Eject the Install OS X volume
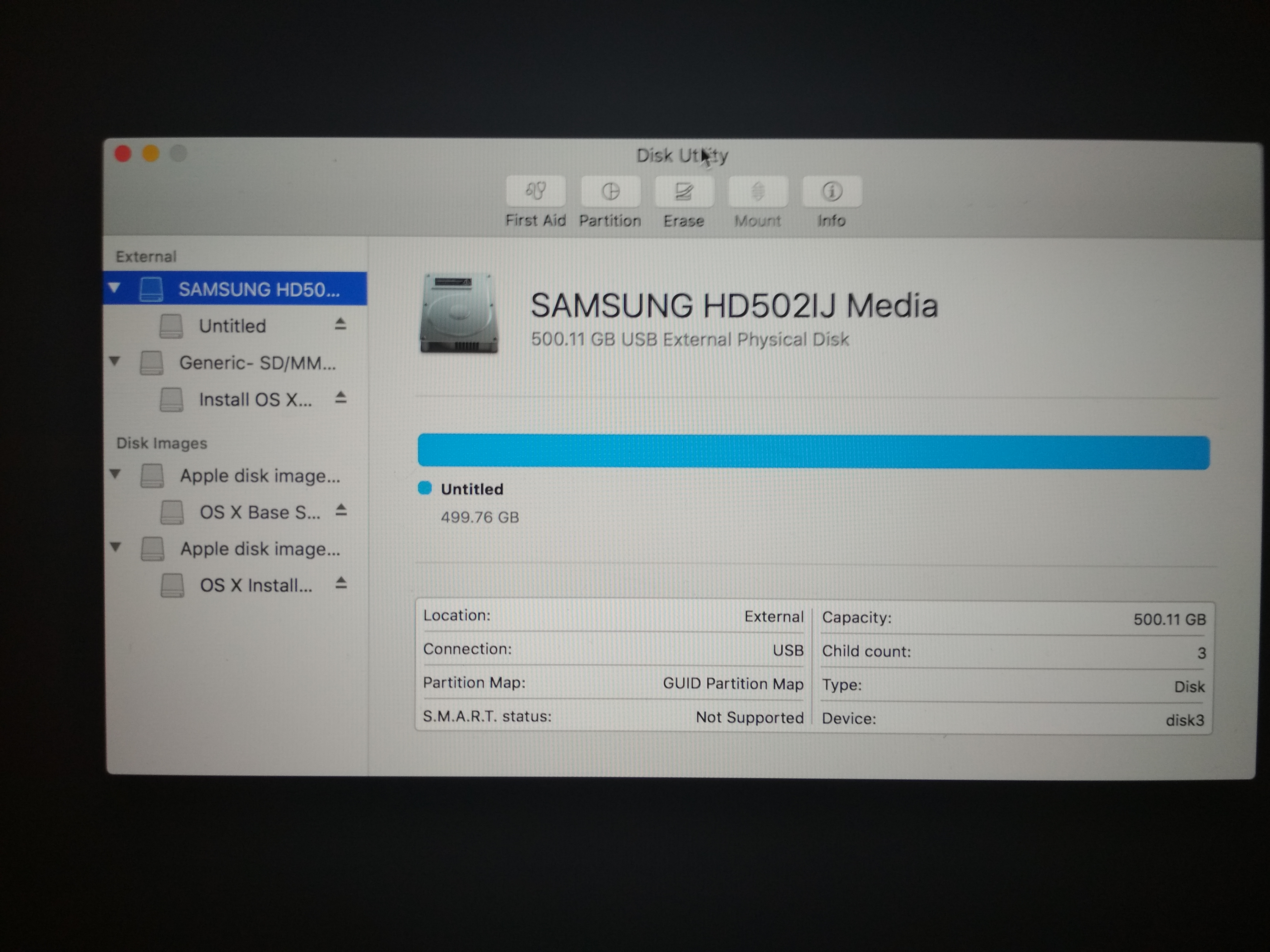Screen dimensions: 1270x952 click(x=340, y=398)
